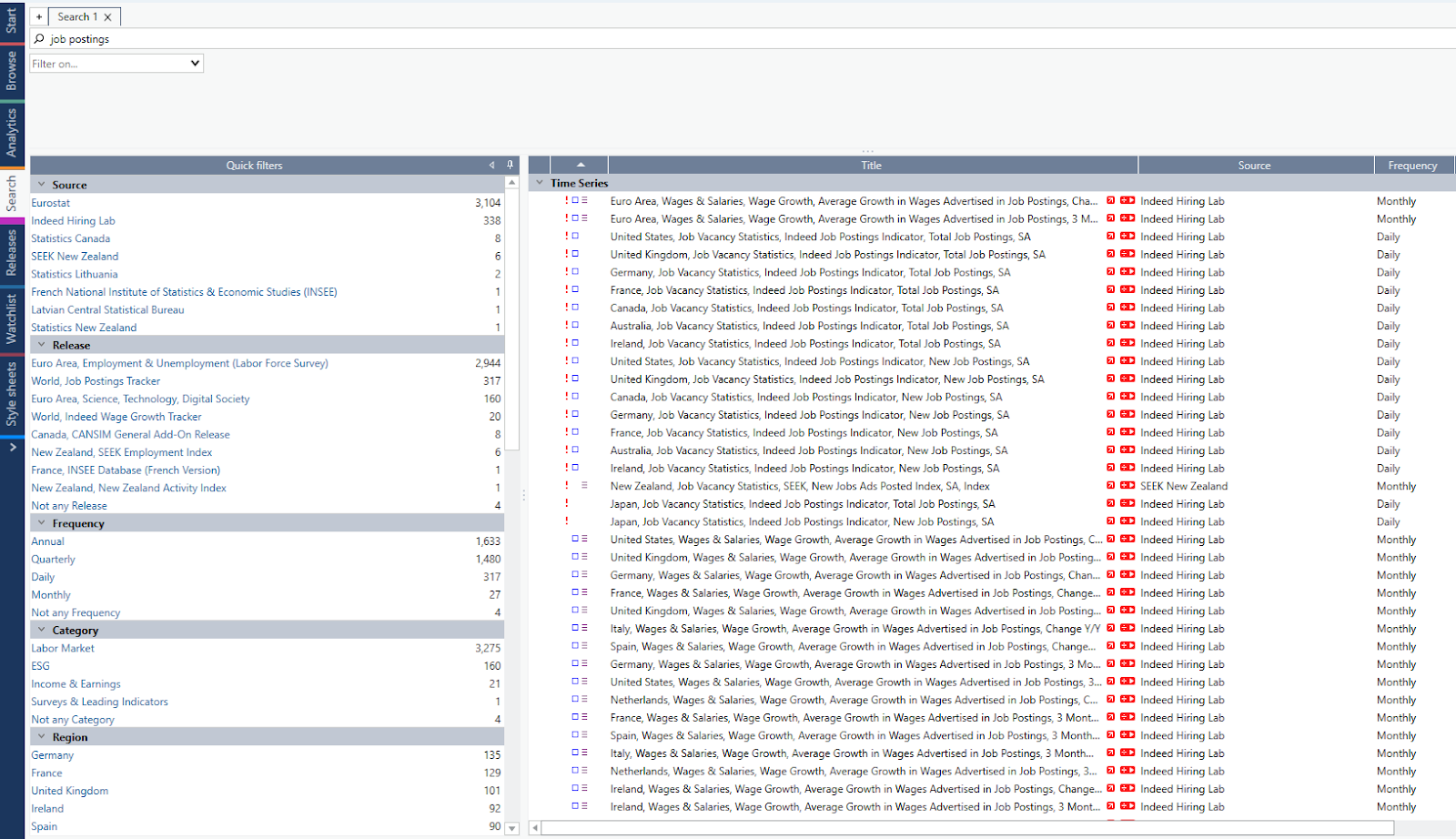Toggle blue square on Italy Change Y/Y row
The width and height of the screenshot is (1456, 839).
[x=575, y=628]
